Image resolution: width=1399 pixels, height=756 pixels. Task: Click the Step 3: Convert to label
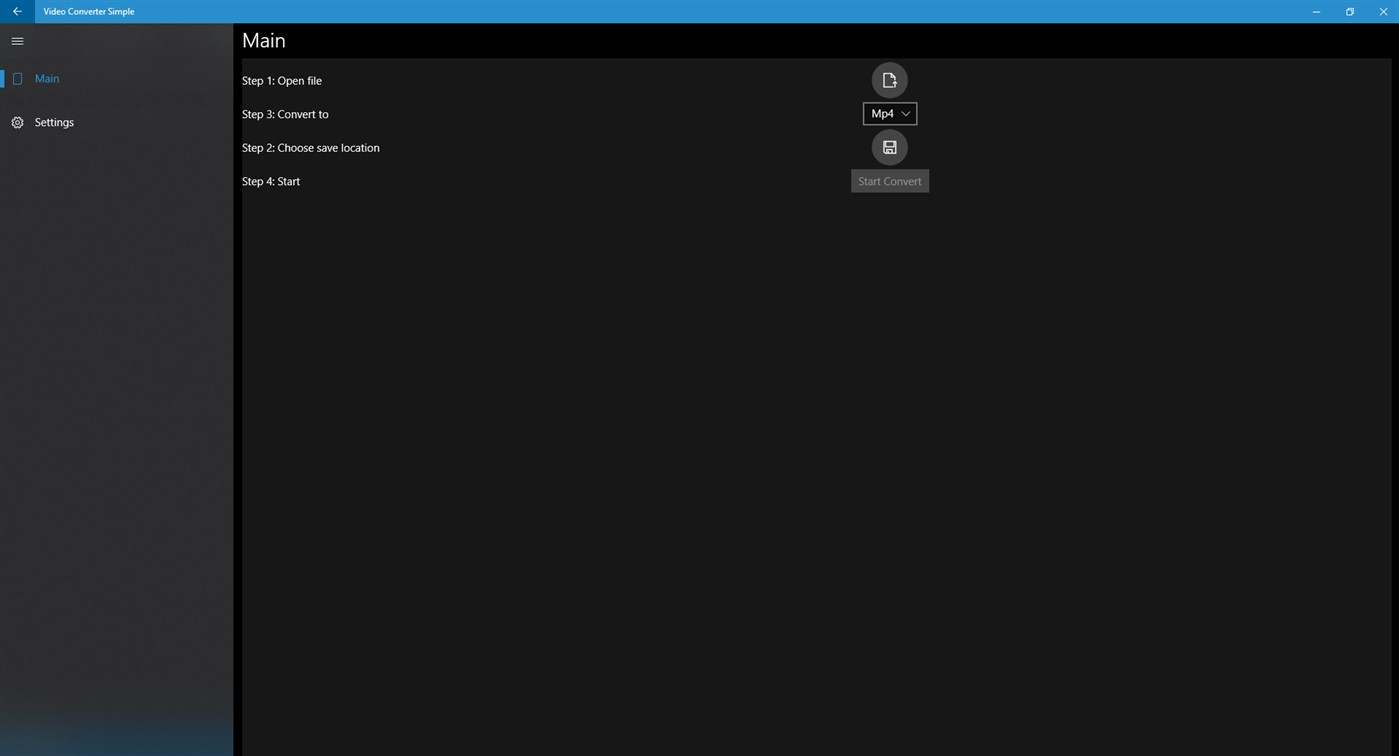pyautogui.click(x=285, y=114)
